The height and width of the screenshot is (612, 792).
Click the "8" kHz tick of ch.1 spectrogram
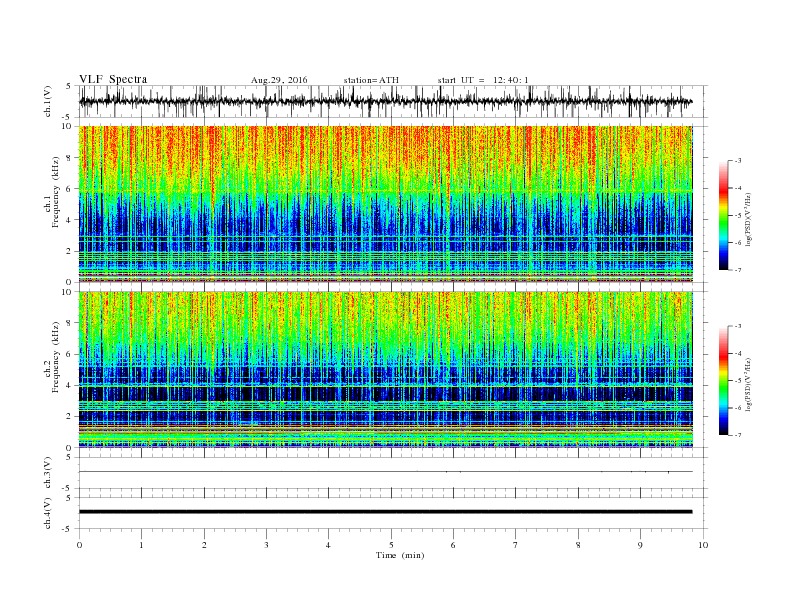[x=69, y=158]
